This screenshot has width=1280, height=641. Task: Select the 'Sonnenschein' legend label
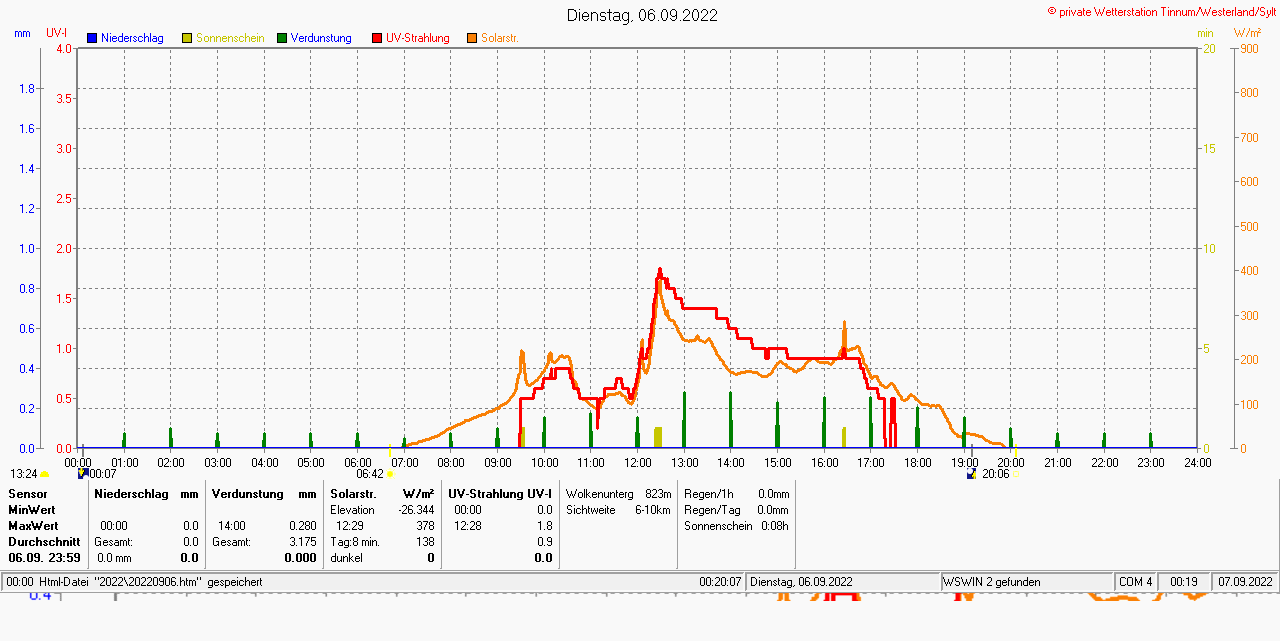230,38
